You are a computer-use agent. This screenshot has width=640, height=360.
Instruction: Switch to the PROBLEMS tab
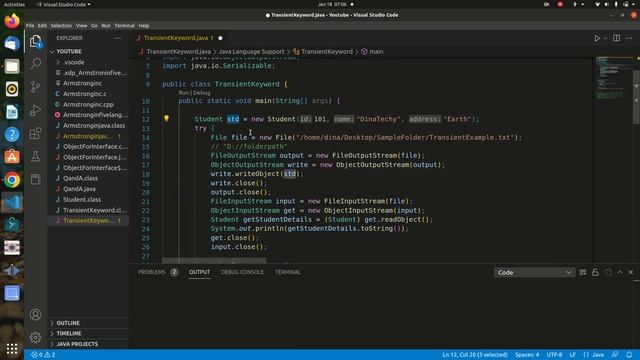[158, 272]
